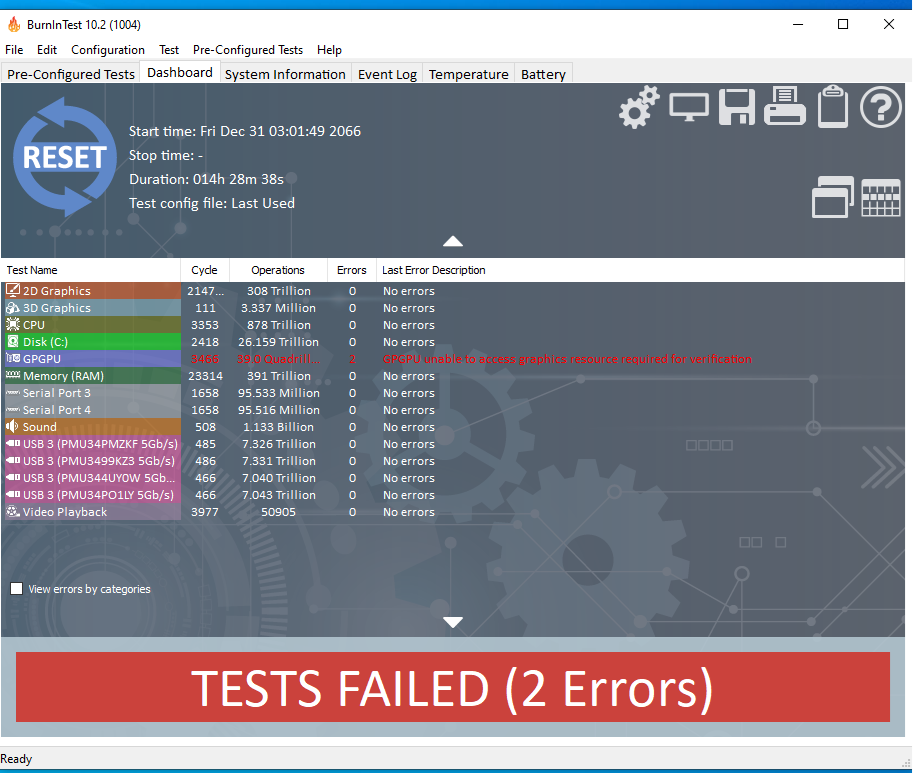
Task: Open the Pre-Configured Tests menu
Action: (x=247, y=50)
